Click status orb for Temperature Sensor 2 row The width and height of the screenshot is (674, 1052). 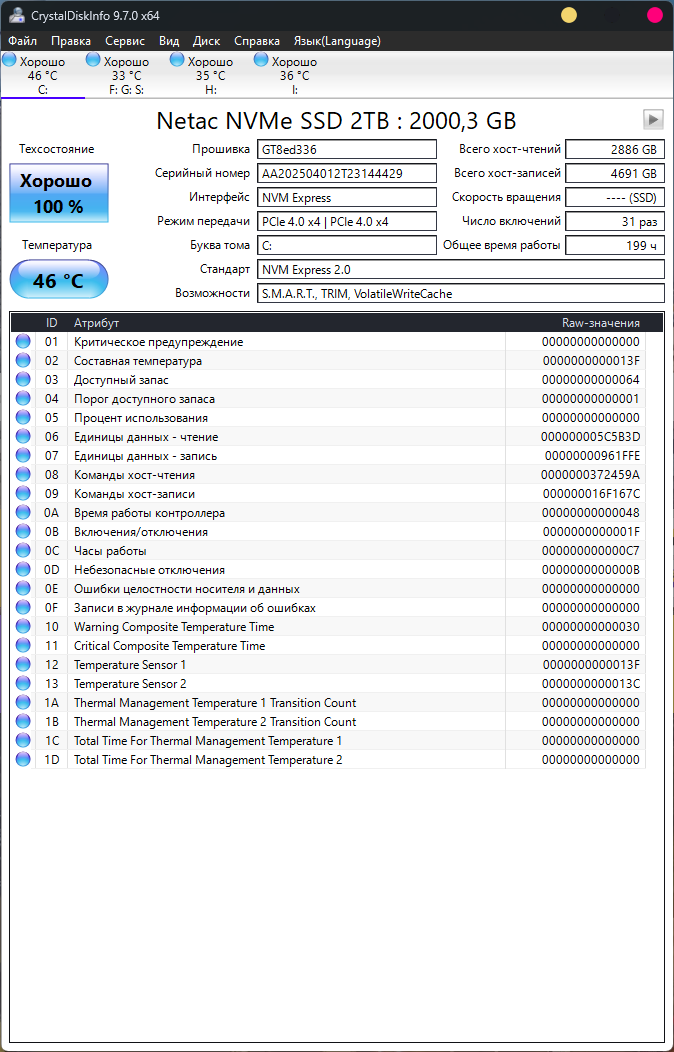click(23, 684)
